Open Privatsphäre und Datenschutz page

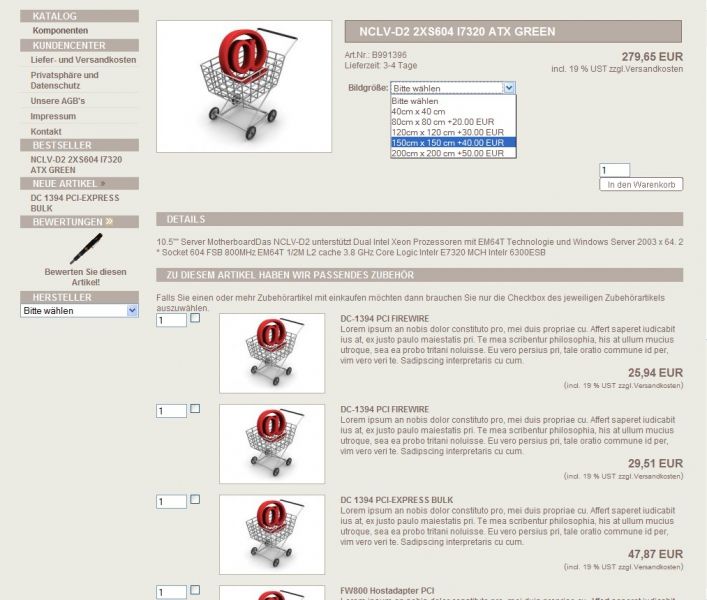pos(64,80)
